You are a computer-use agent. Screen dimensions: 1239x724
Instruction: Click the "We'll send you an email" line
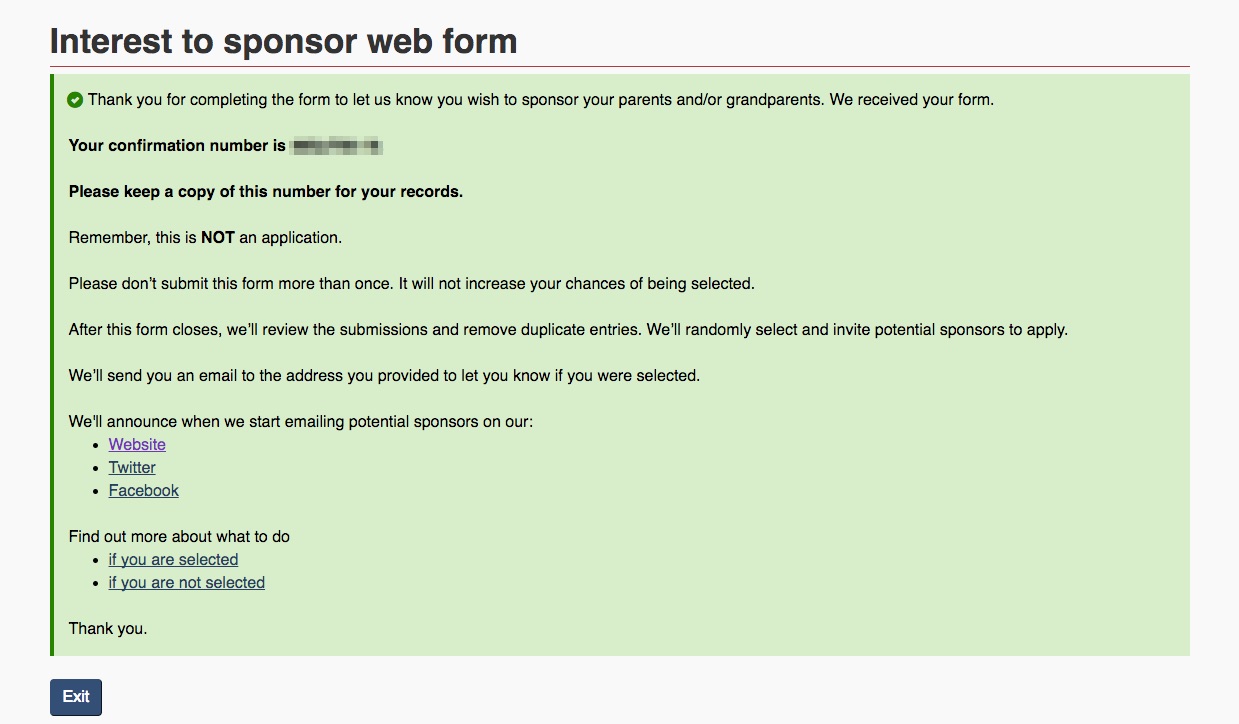(x=384, y=376)
